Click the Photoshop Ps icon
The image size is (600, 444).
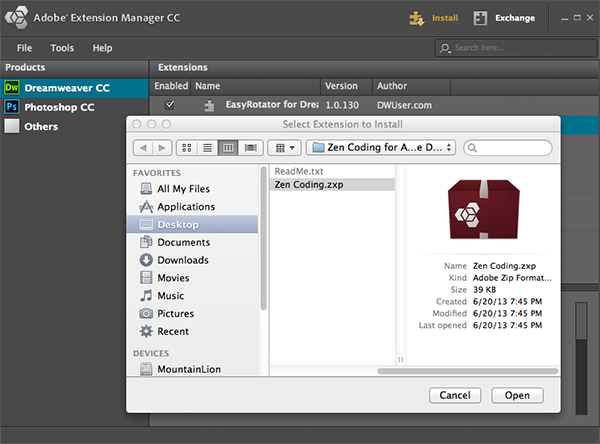(x=11, y=107)
